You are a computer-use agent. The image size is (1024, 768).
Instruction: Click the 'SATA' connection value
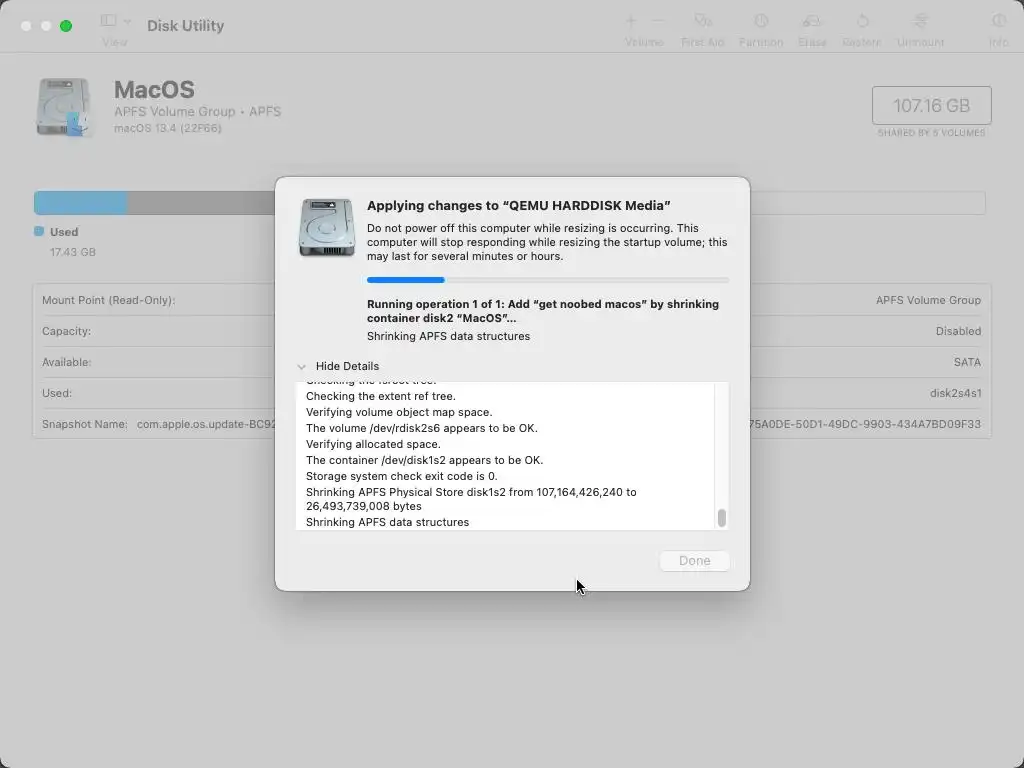pyautogui.click(x=967, y=362)
